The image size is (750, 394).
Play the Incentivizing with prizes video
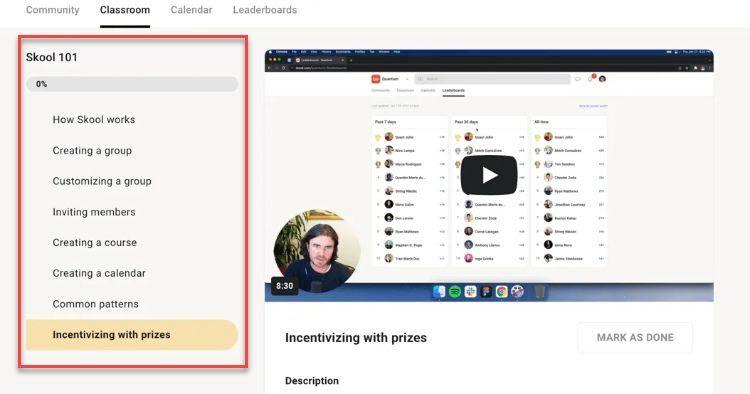coord(489,175)
